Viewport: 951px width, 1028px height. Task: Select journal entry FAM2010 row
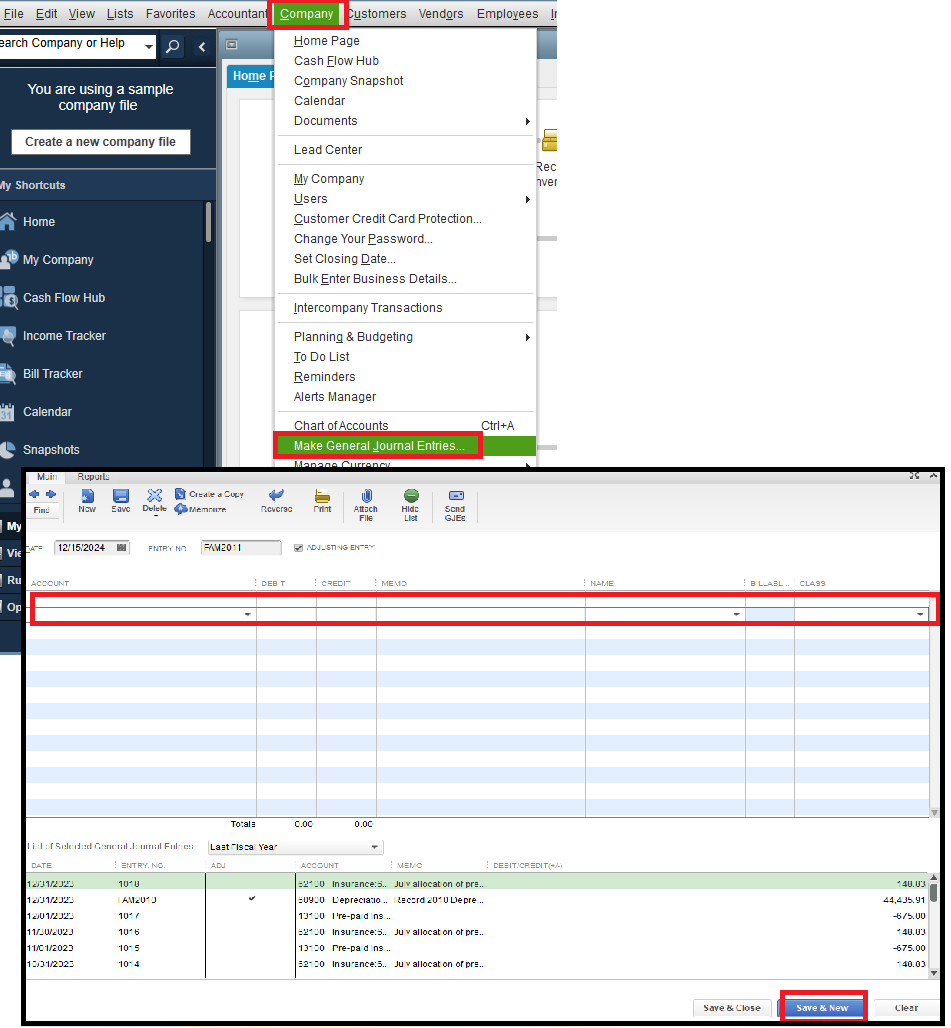click(477, 900)
